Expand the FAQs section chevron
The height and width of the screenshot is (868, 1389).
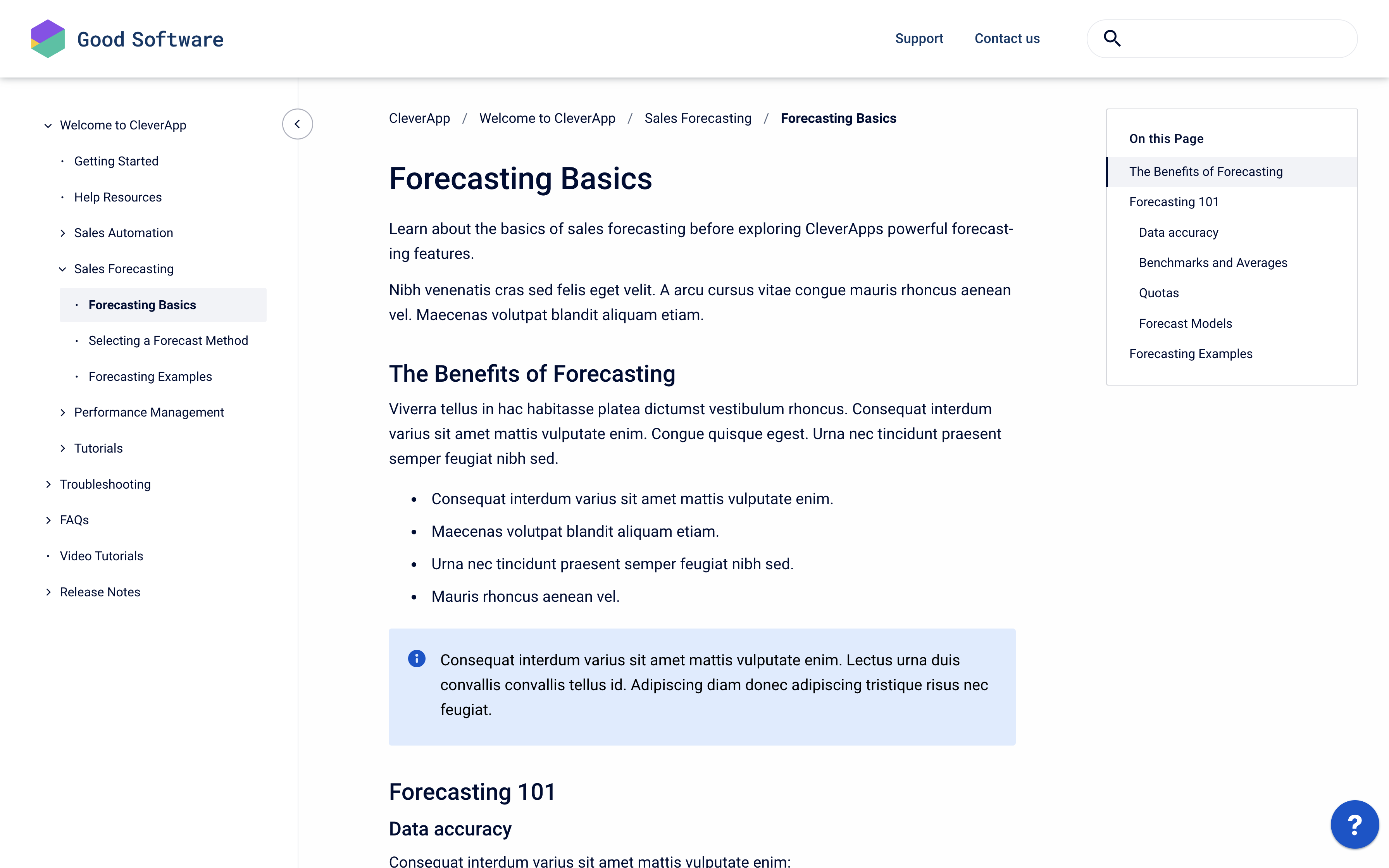pyautogui.click(x=48, y=520)
